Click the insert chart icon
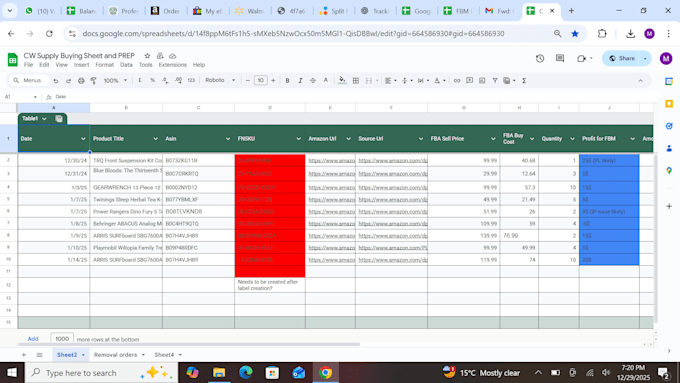This screenshot has height=383, width=680. 482,80
